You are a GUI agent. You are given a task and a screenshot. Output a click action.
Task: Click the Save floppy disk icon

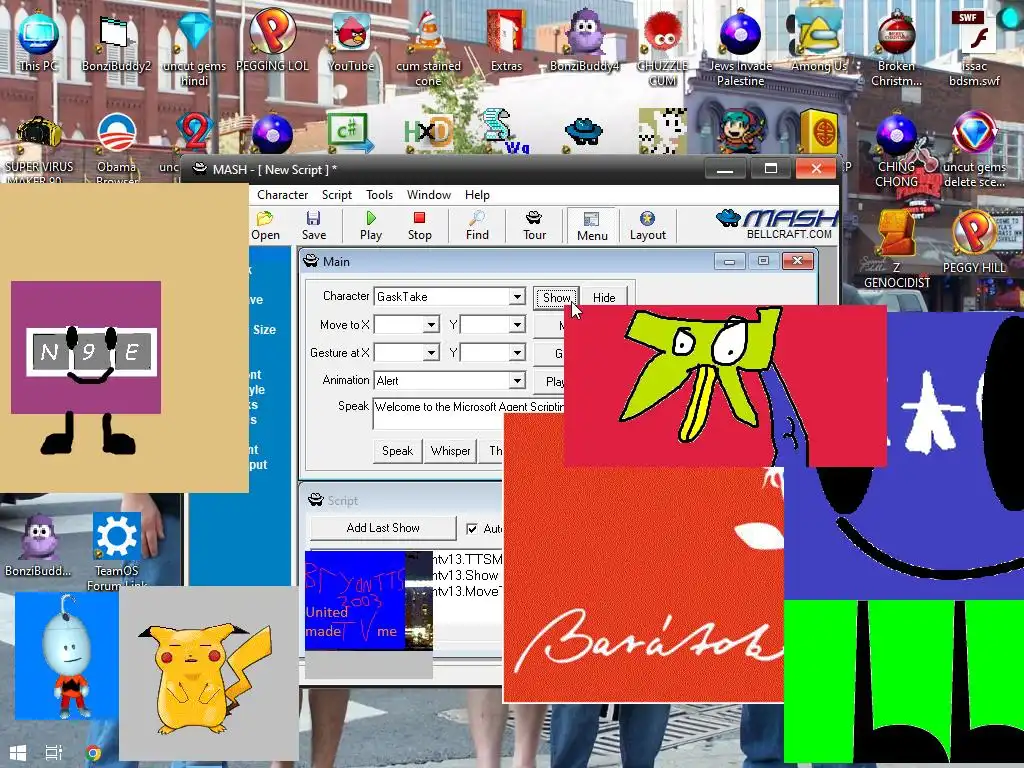tap(313, 225)
